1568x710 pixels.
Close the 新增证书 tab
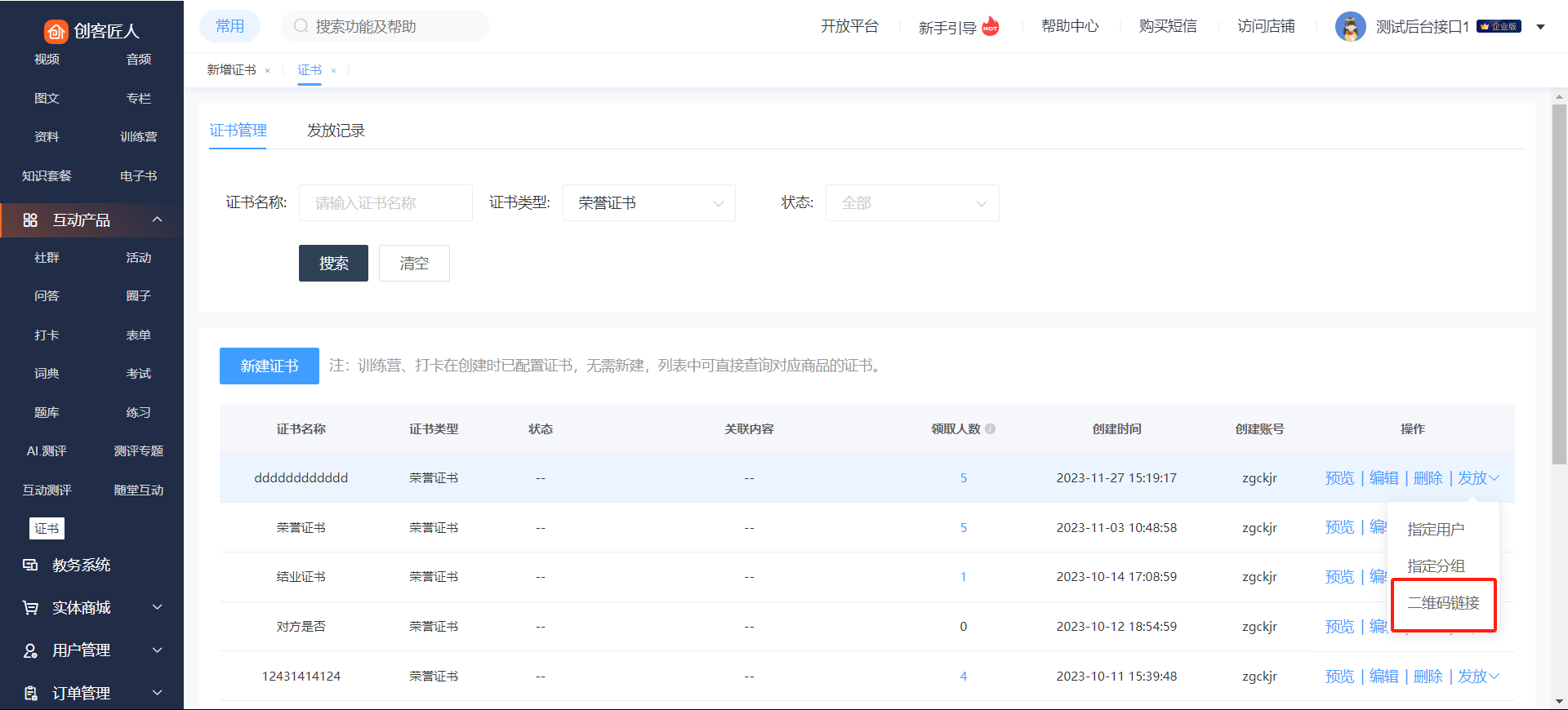[267, 71]
